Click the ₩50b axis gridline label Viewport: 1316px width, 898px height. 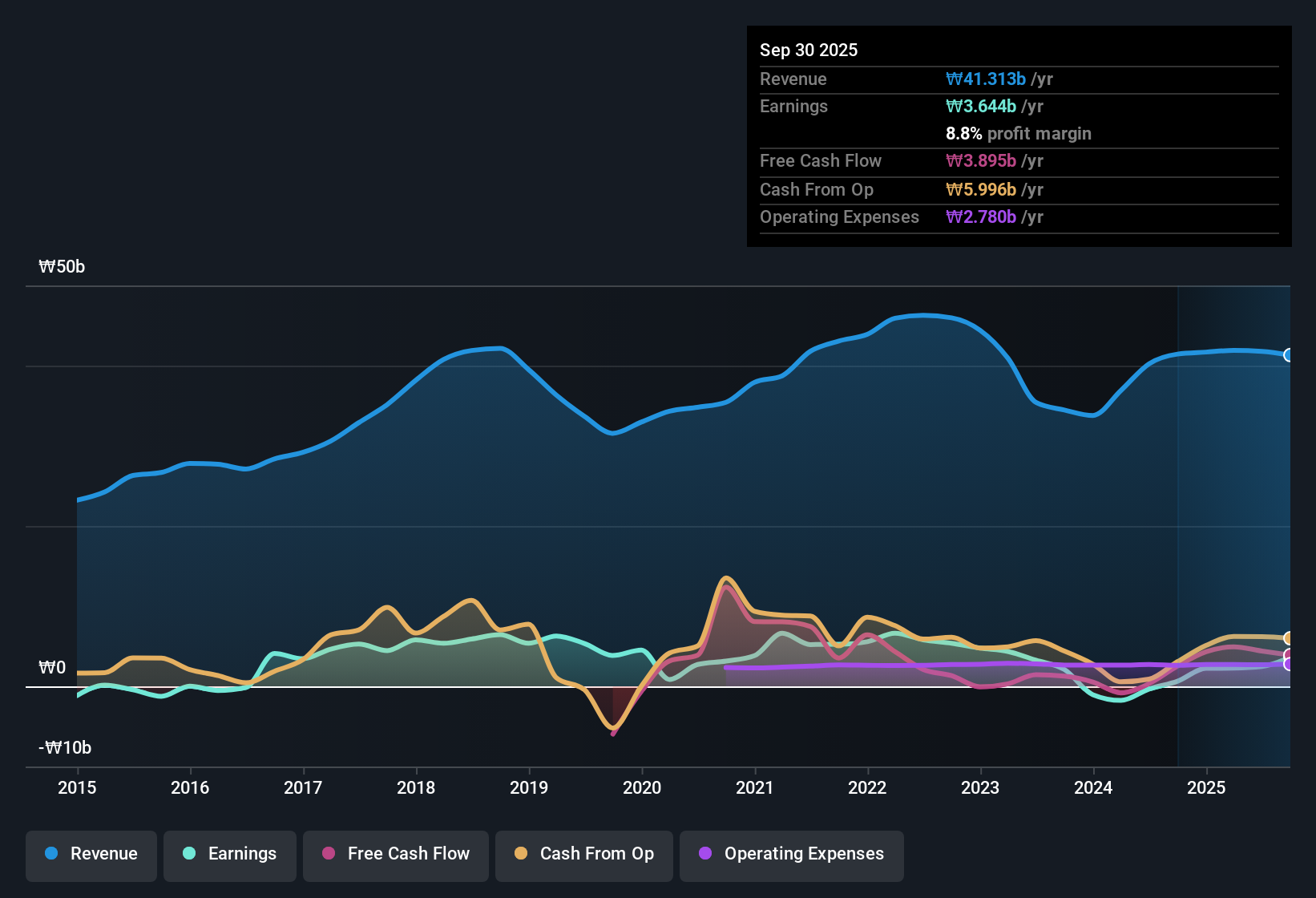point(61,266)
